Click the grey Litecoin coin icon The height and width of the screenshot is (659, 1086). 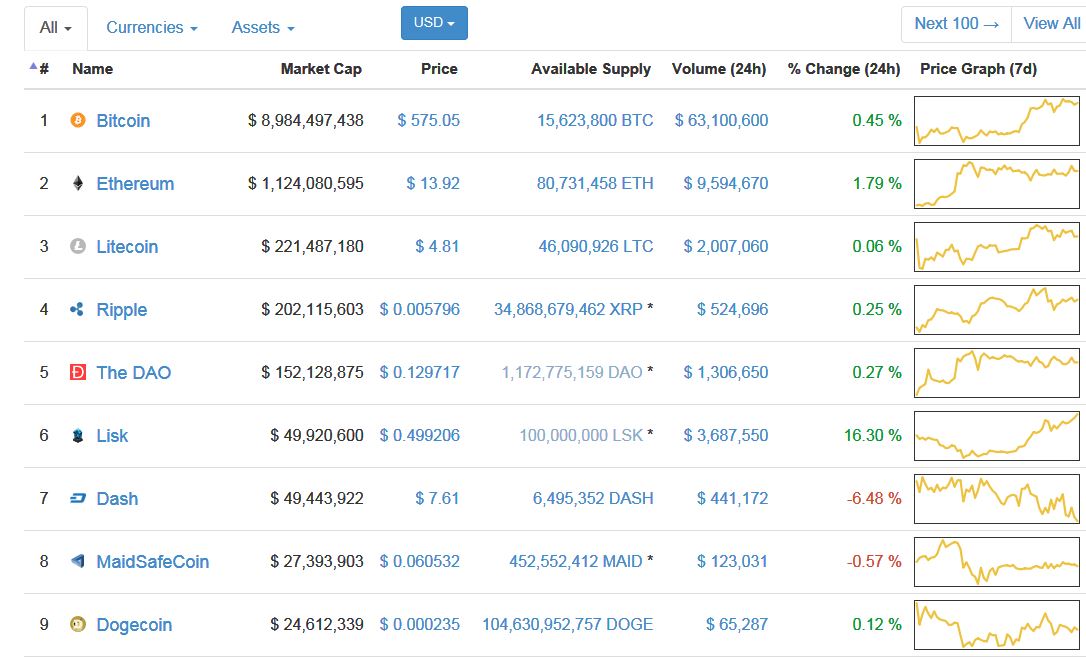tap(78, 246)
